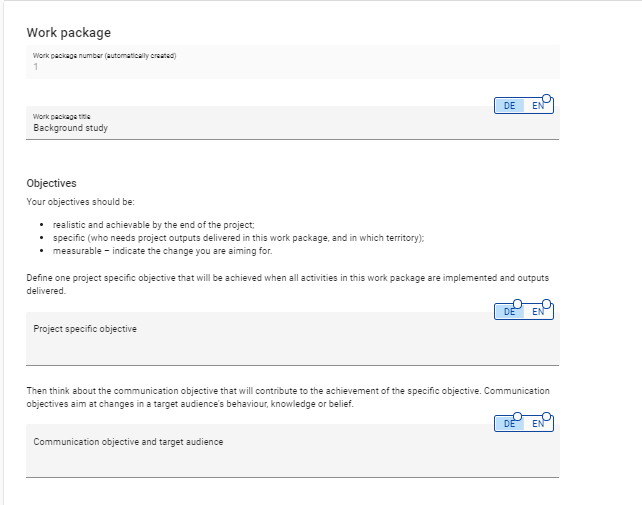The image size is (642, 505).
Task: Click circle indicator on Communication objective DE toggle
Action: pyautogui.click(x=517, y=417)
